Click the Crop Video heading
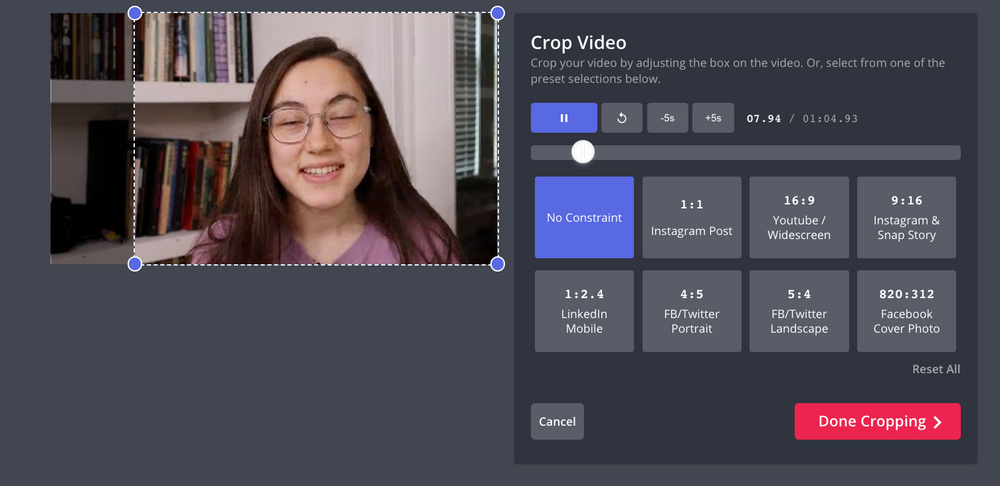Screen dimensions: 1000x486 578,43
